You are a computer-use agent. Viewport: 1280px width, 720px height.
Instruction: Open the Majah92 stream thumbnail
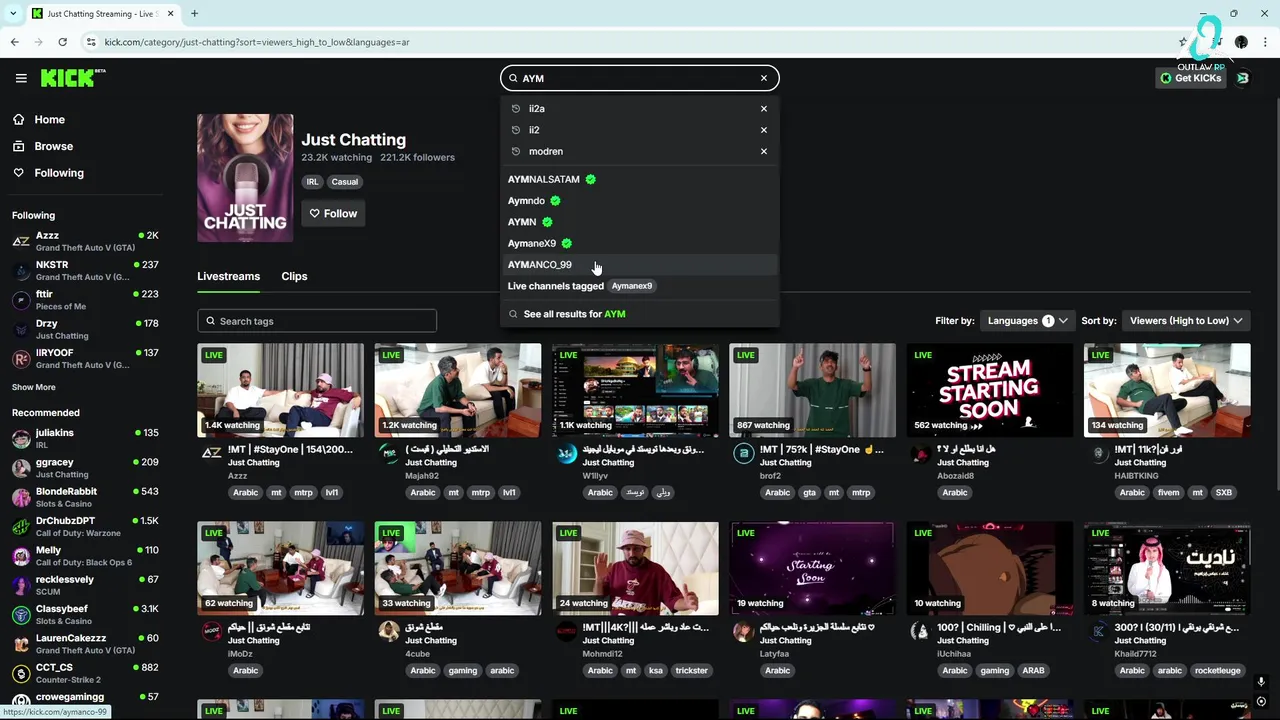click(x=458, y=390)
